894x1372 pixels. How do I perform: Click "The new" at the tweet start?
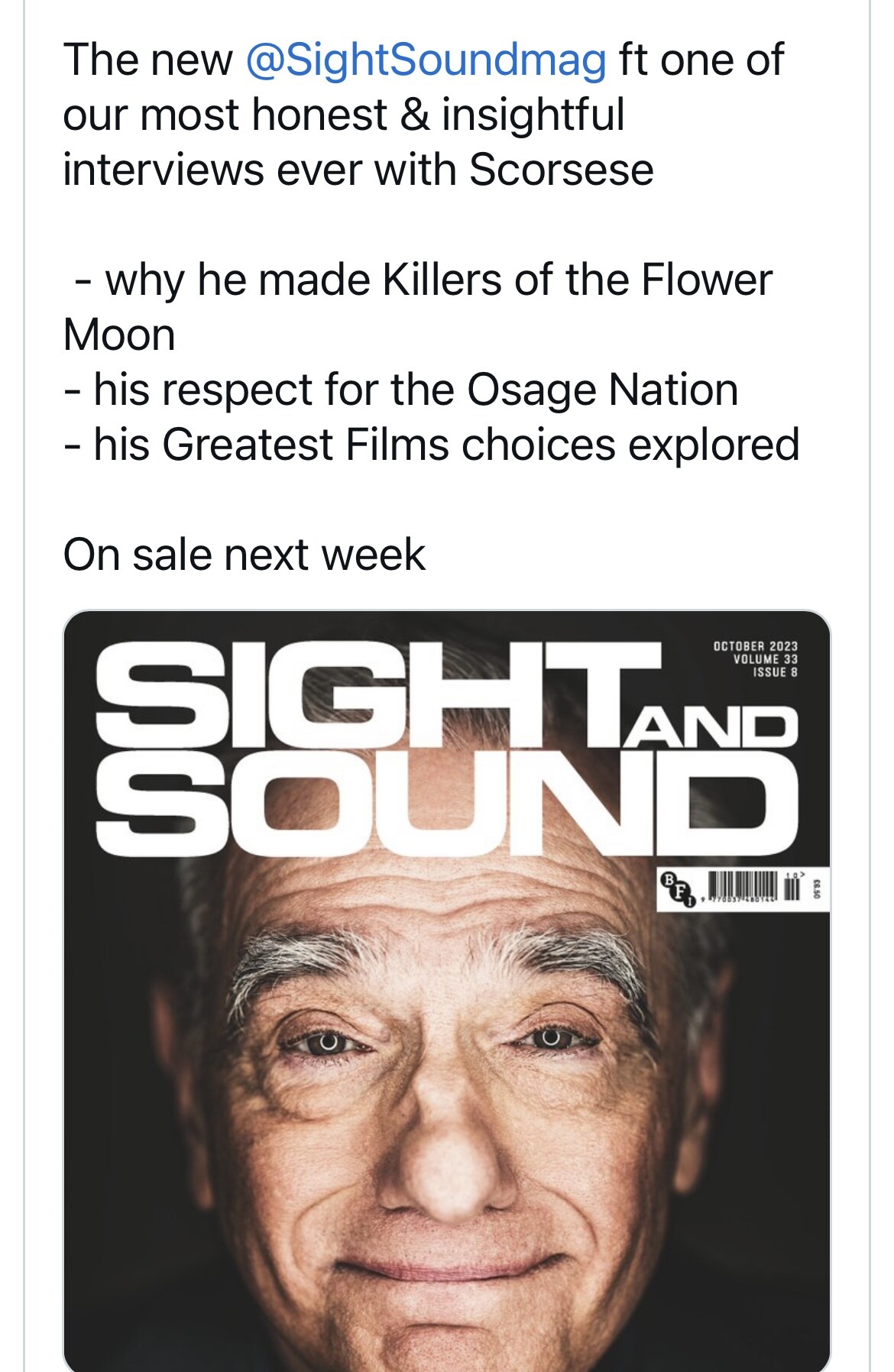147,60
